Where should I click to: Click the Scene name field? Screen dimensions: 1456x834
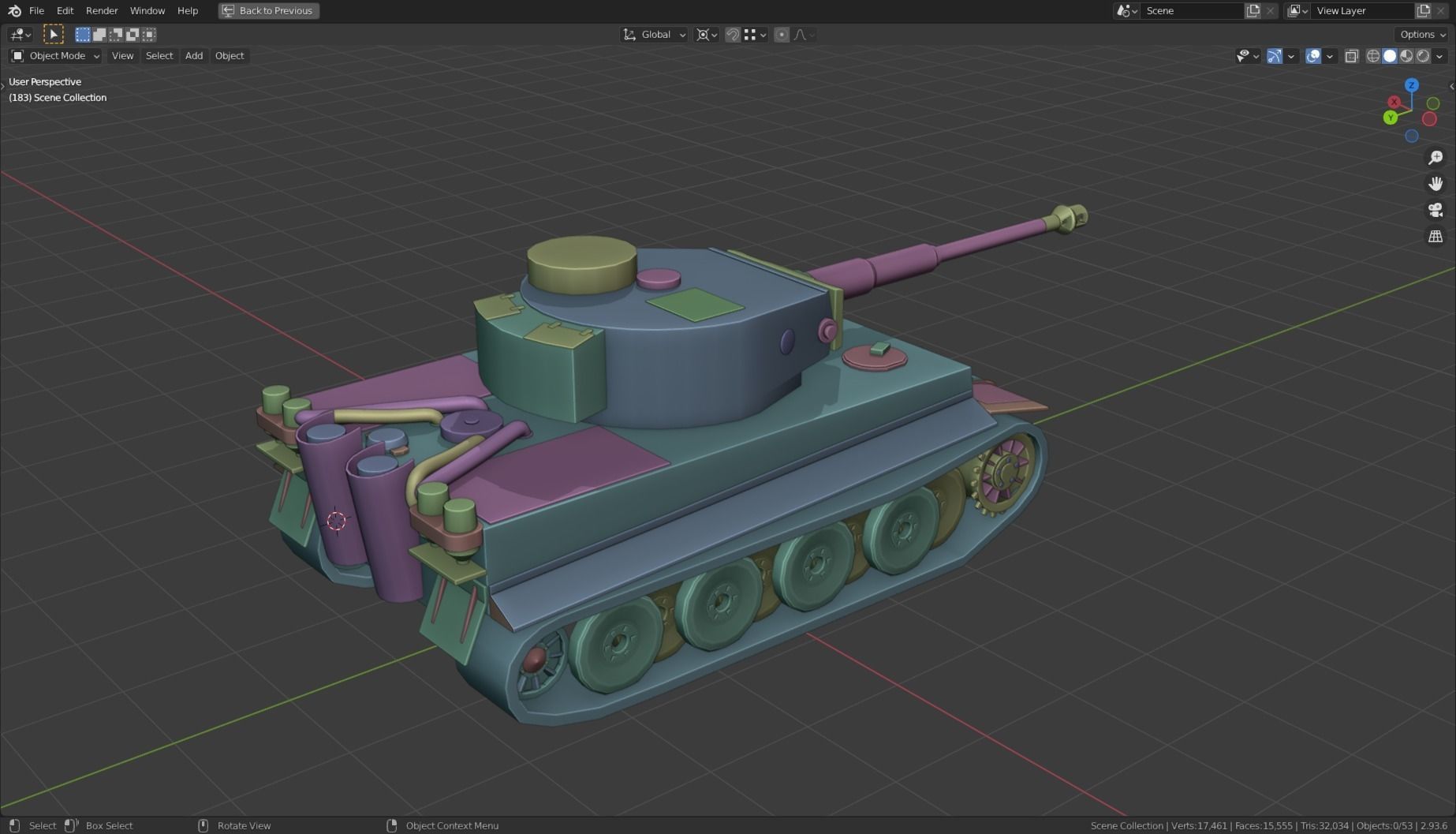tap(1192, 11)
